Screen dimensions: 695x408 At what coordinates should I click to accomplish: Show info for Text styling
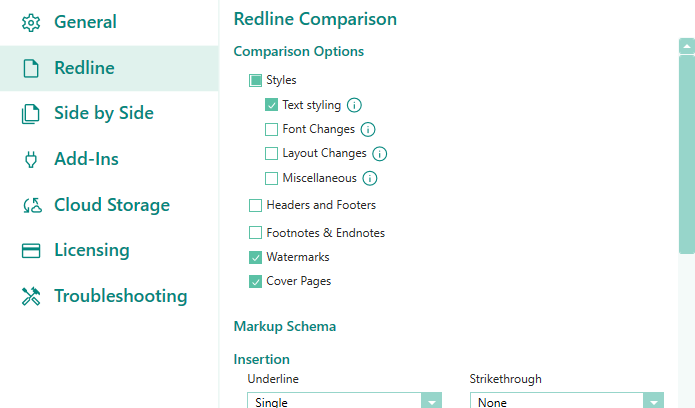pos(354,105)
